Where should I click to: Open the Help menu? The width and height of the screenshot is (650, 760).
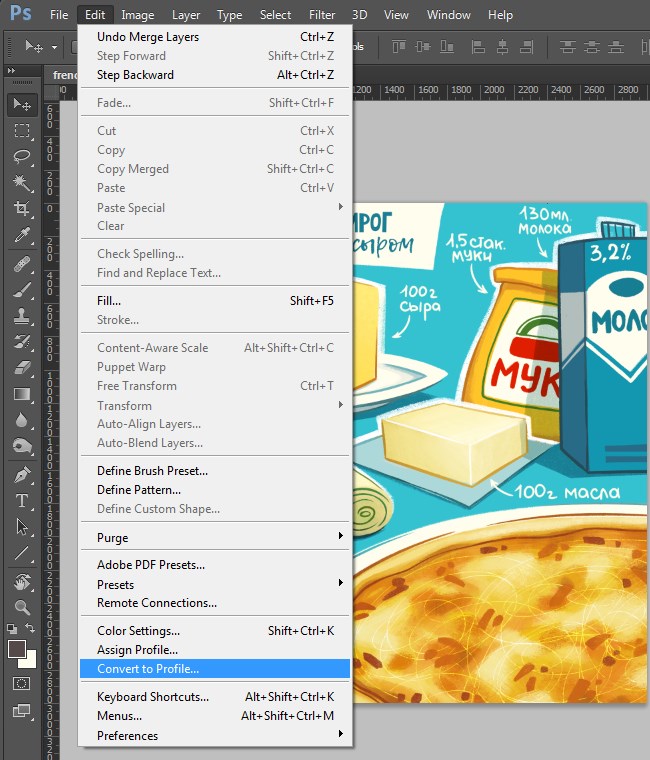point(500,15)
